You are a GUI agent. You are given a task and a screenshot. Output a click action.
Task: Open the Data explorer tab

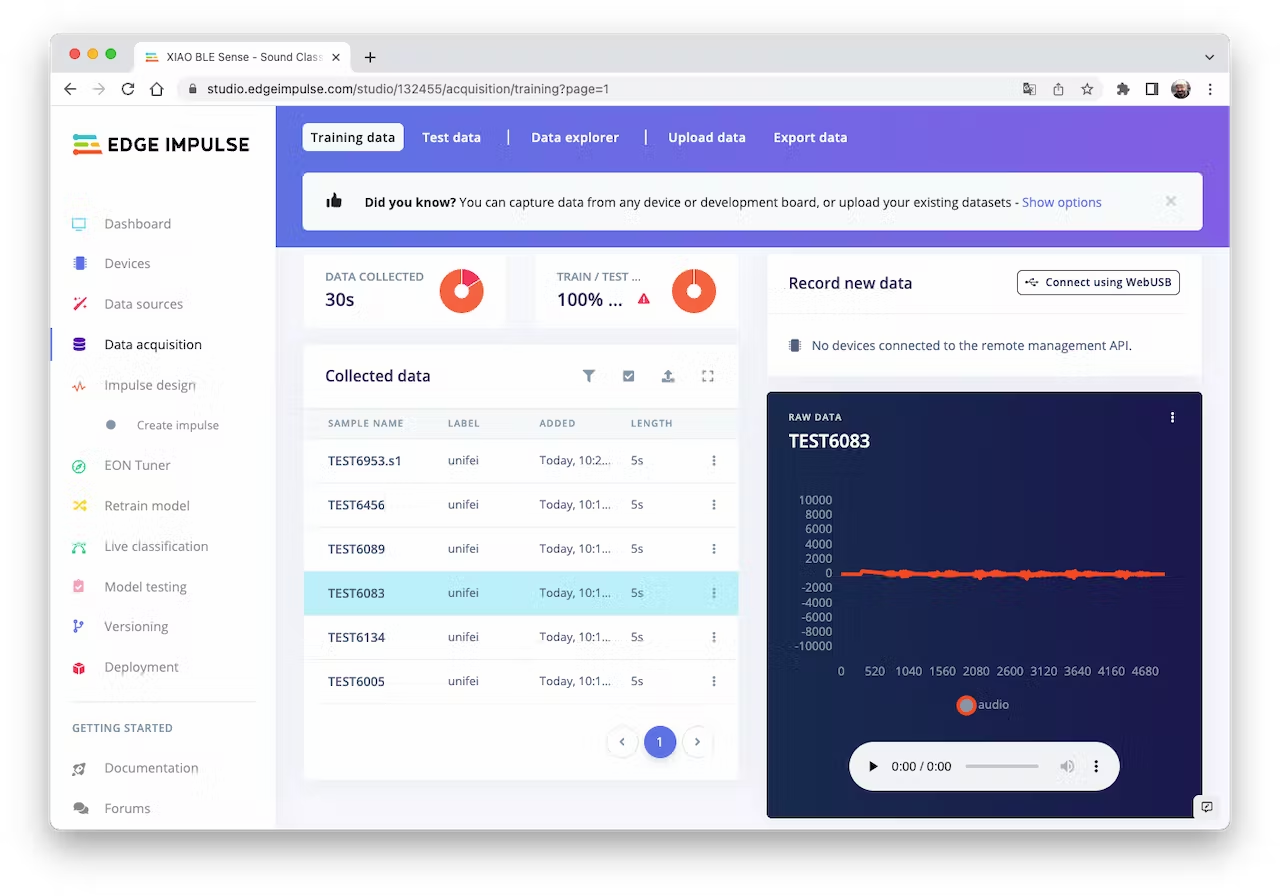[575, 137]
